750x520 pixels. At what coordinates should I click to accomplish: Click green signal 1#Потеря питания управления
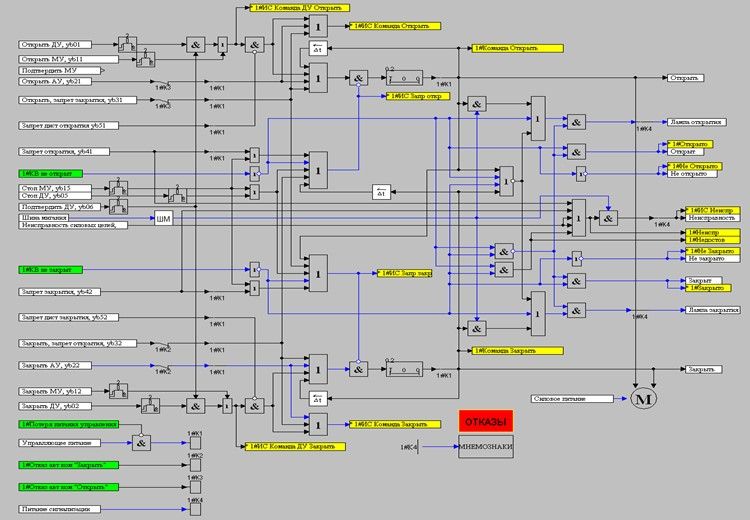[x=68, y=424]
